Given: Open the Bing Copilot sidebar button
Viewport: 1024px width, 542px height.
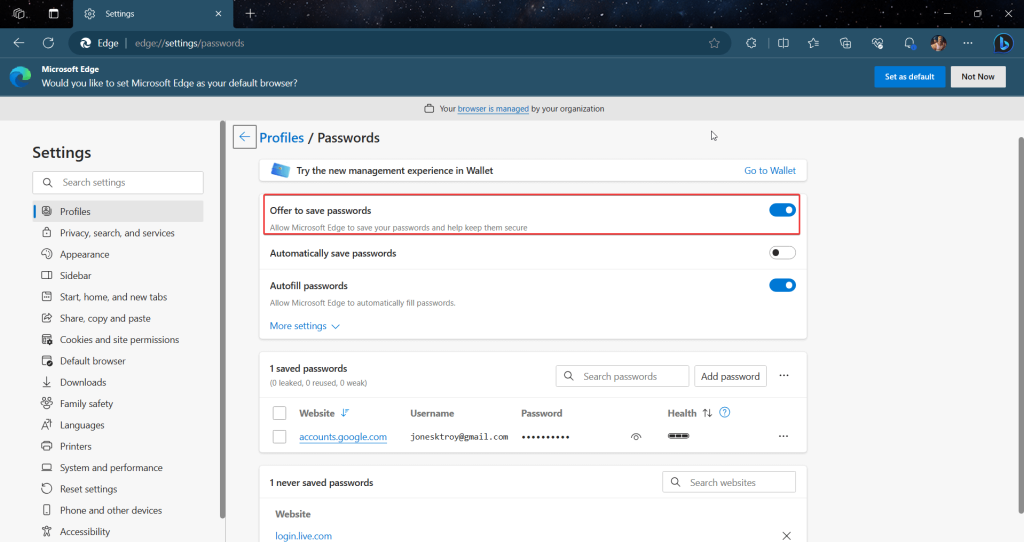Looking at the screenshot, I should [x=1003, y=43].
